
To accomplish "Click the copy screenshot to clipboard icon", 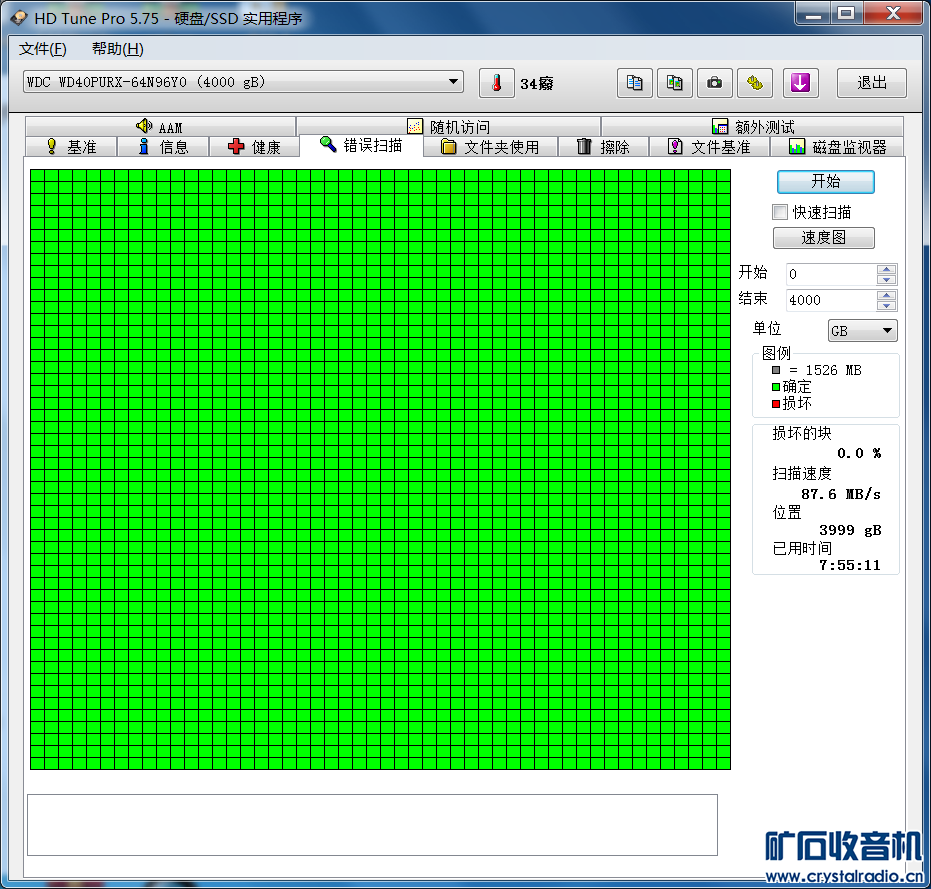I will [674, 83].
